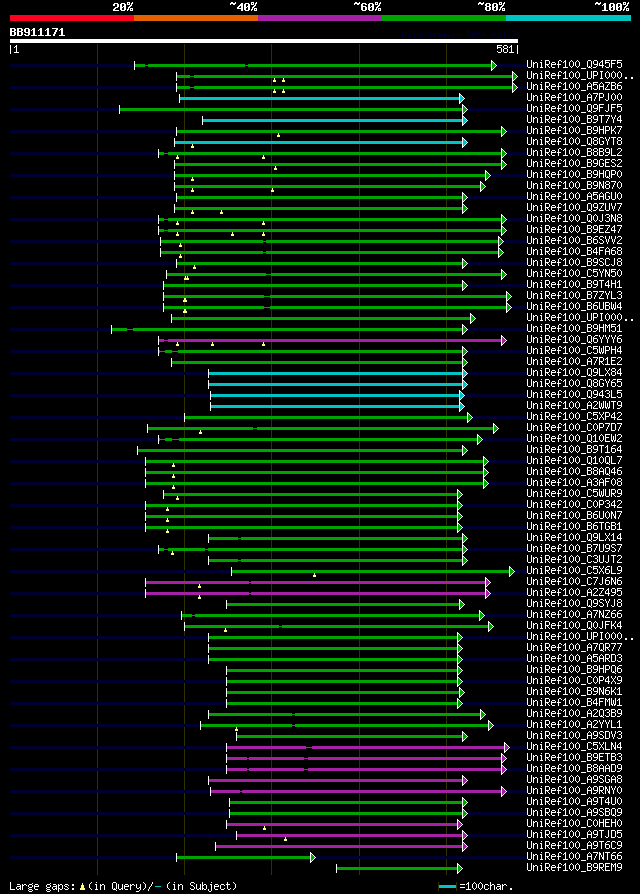Click the UniRef100_A7NT66 label
Image resolution: width=640 pixels, height=894 pixels.
[574, 856]
